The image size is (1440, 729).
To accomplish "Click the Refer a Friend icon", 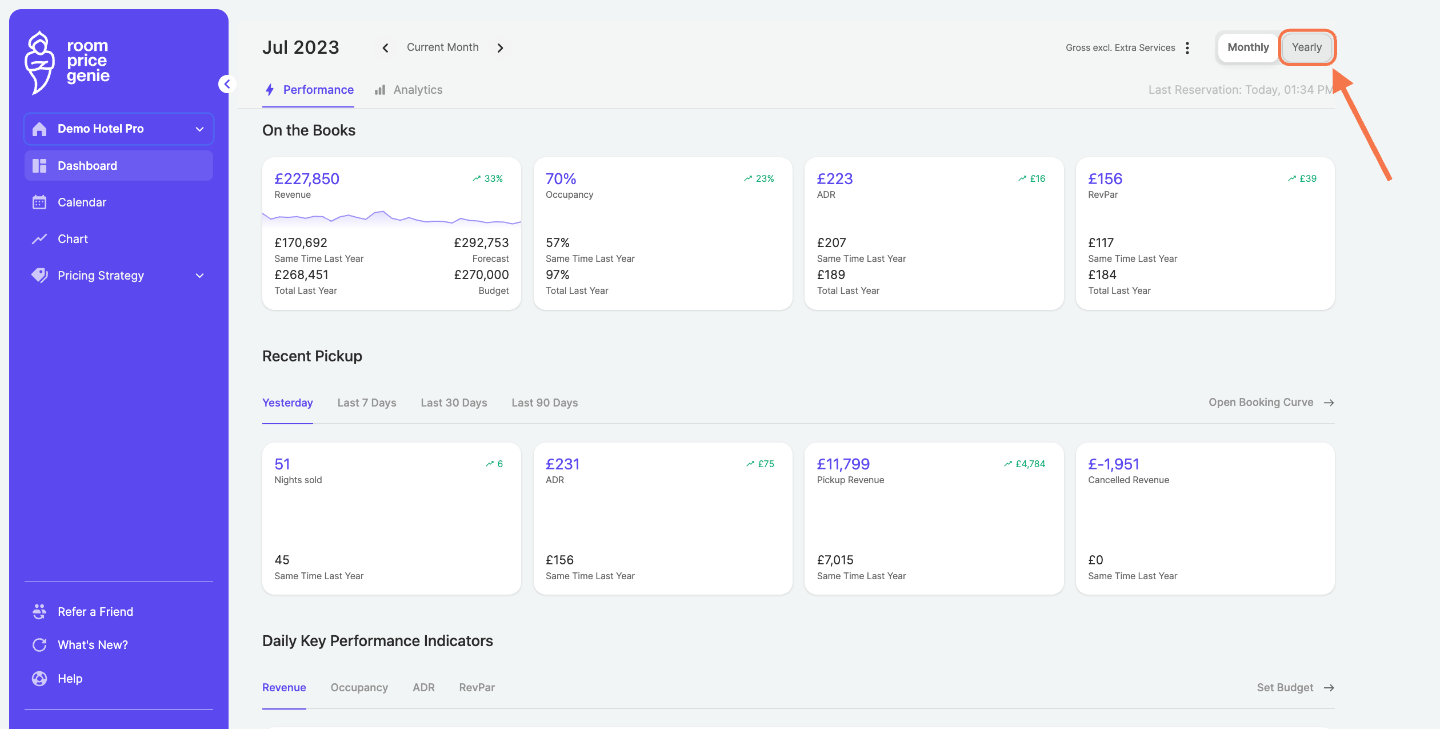I will pos(40,612).
